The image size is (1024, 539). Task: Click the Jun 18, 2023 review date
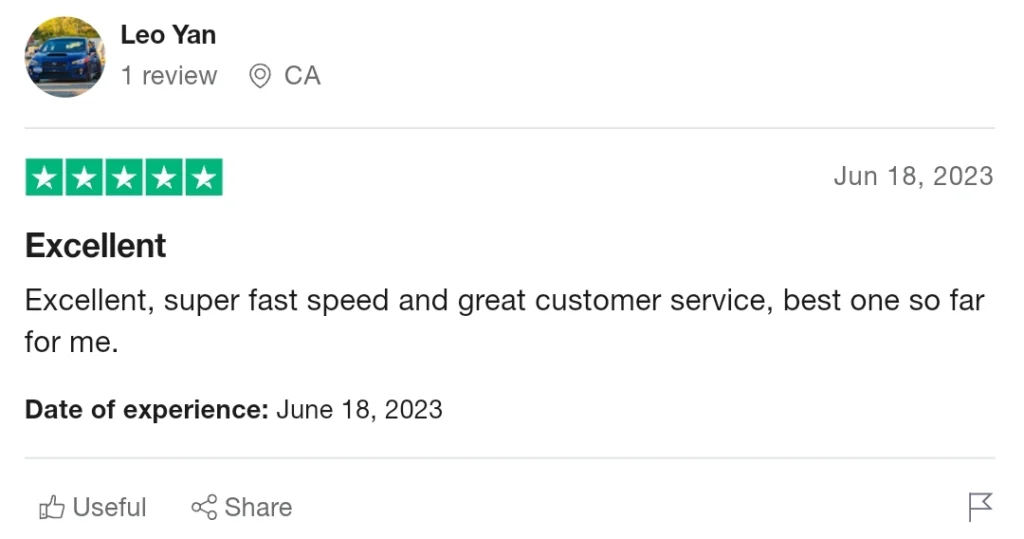913,177
